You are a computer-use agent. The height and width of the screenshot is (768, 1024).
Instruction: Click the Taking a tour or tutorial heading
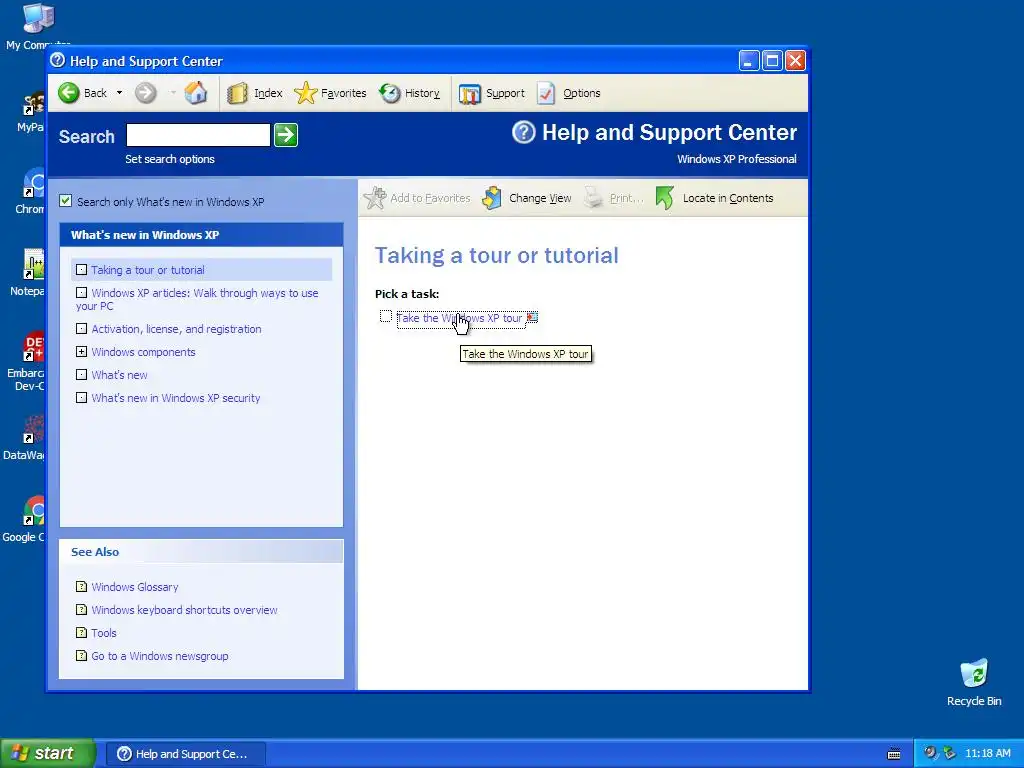point(496,255)
